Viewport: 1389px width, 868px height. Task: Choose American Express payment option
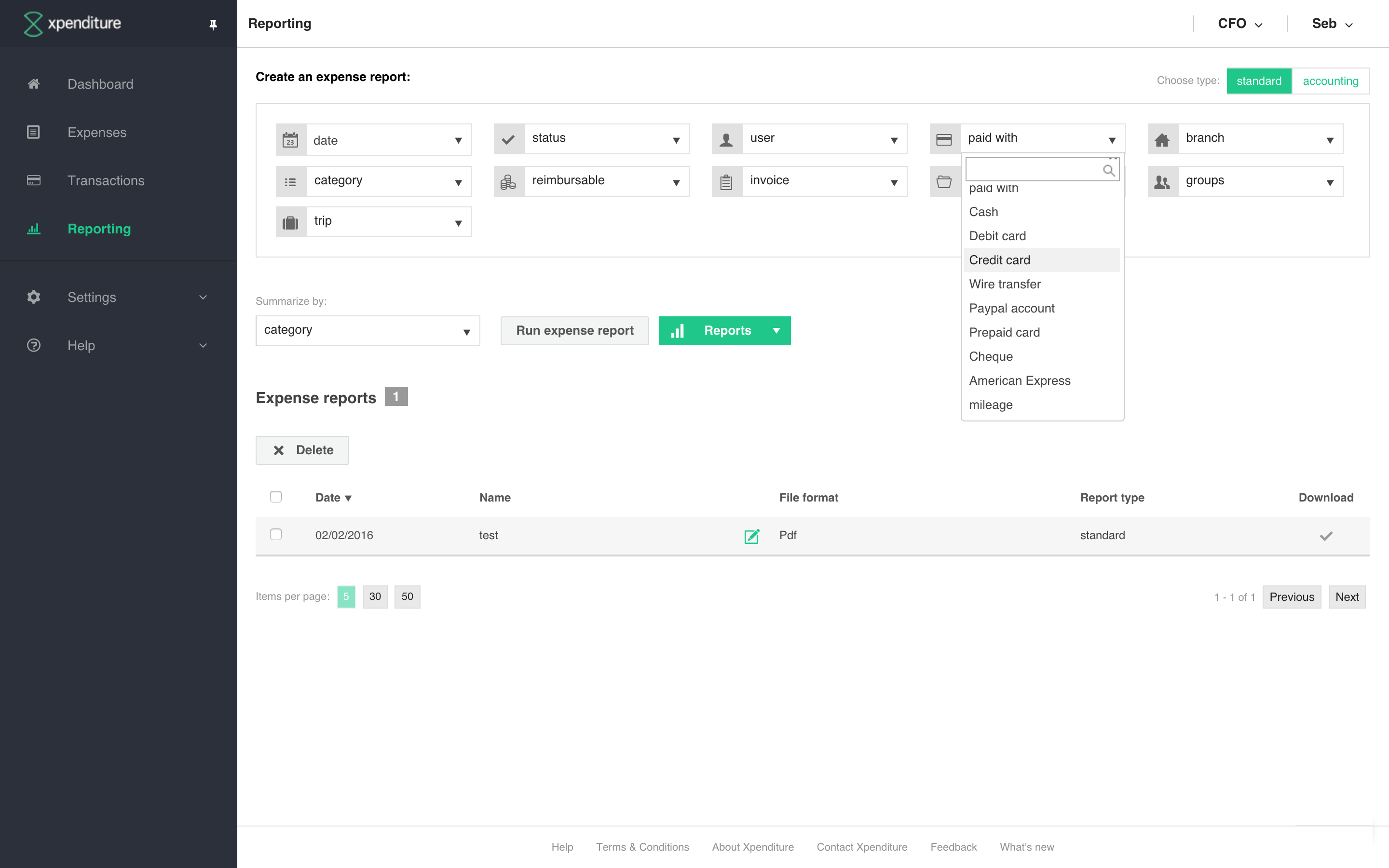click(x=1020, y=380)
